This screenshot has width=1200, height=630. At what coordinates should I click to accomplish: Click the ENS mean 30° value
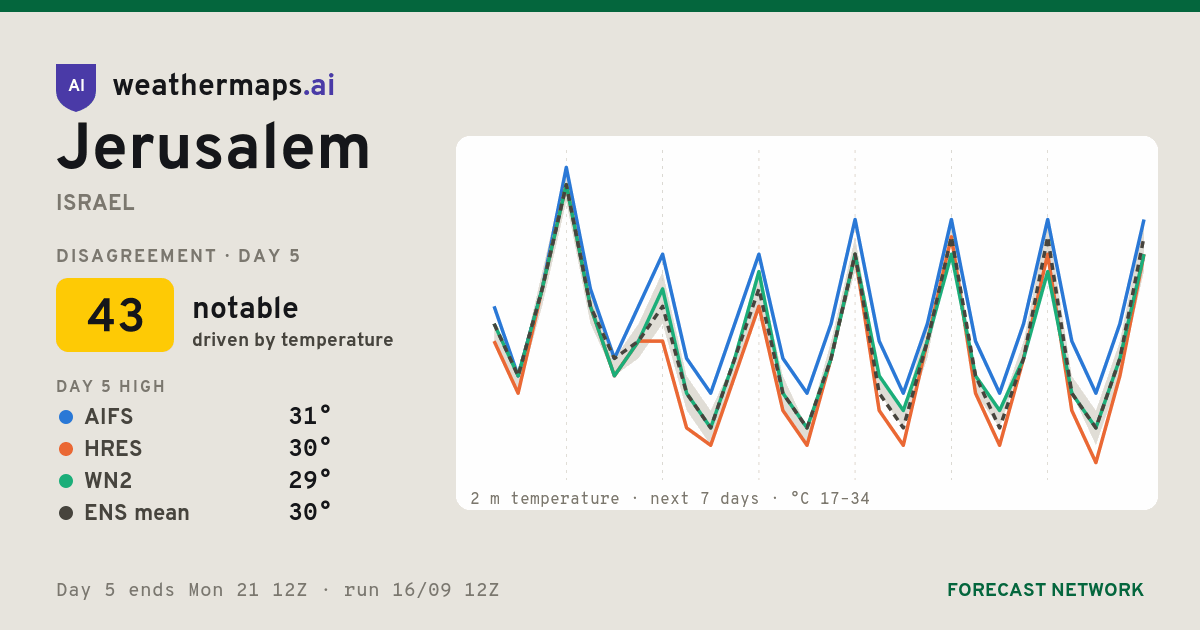pyautogui.click(x=310, y=513)
